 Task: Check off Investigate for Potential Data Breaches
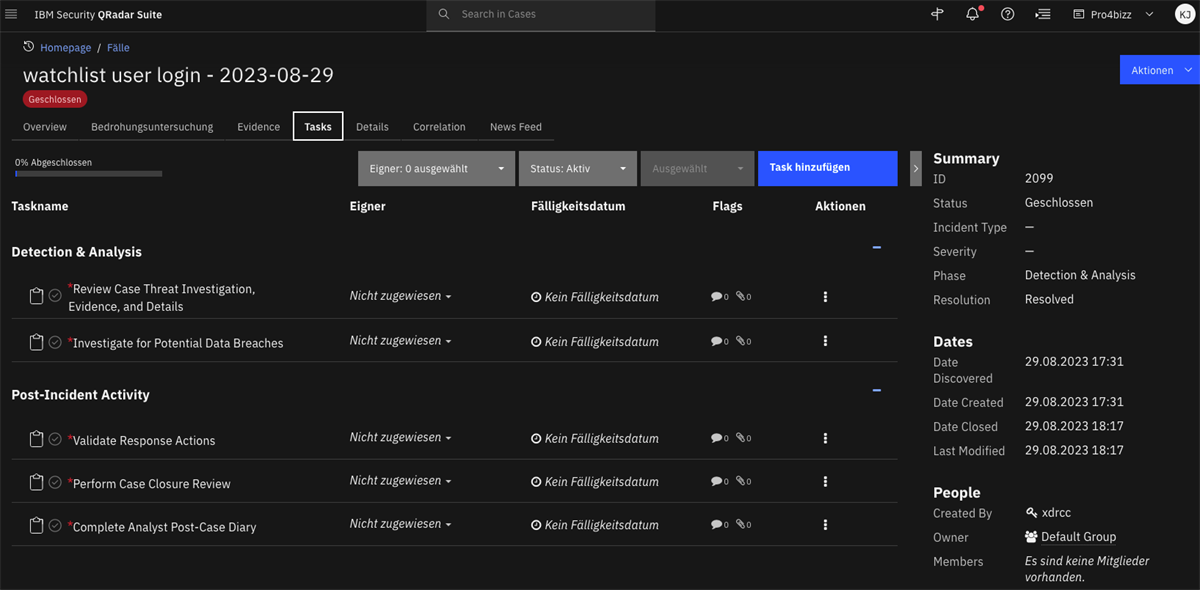point(55,342)
